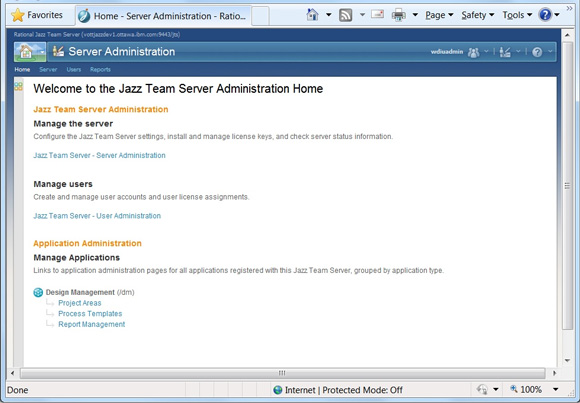
Task: Click the zoom magnifier icon in status bar
Action: pos(514,389)
